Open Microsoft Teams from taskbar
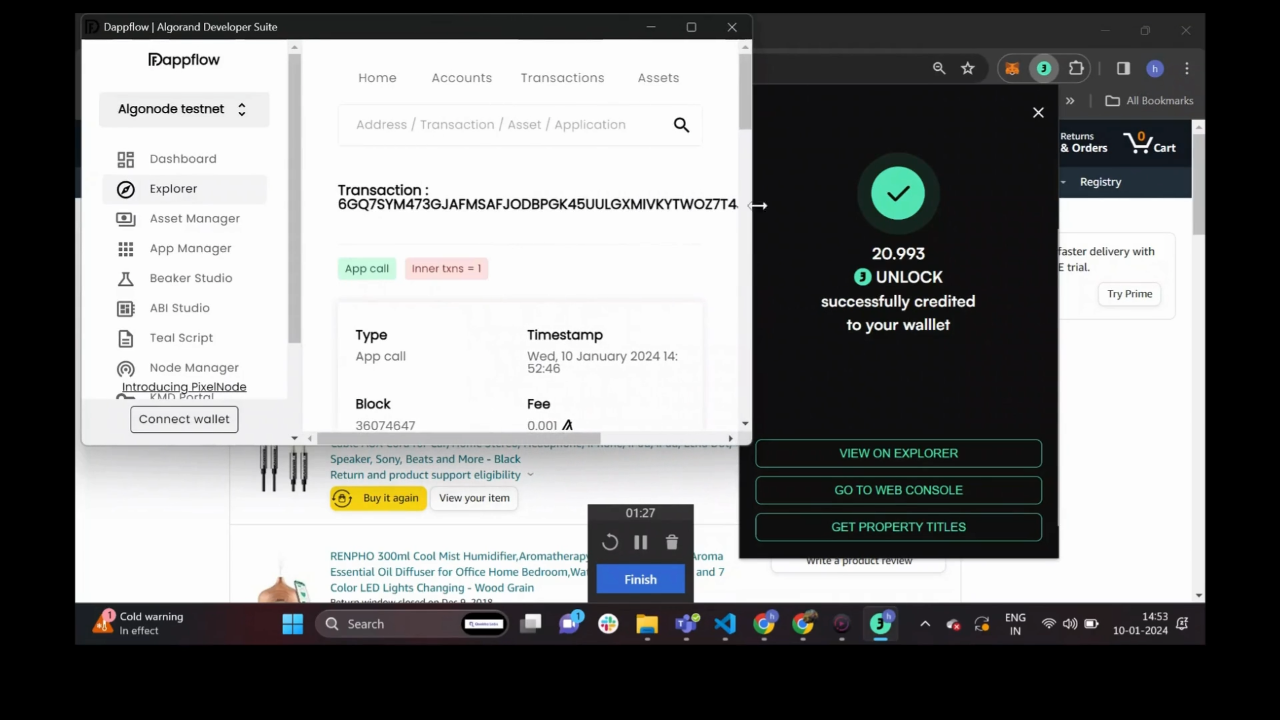This screenshot has height=720, width=1280. (686, 624)
